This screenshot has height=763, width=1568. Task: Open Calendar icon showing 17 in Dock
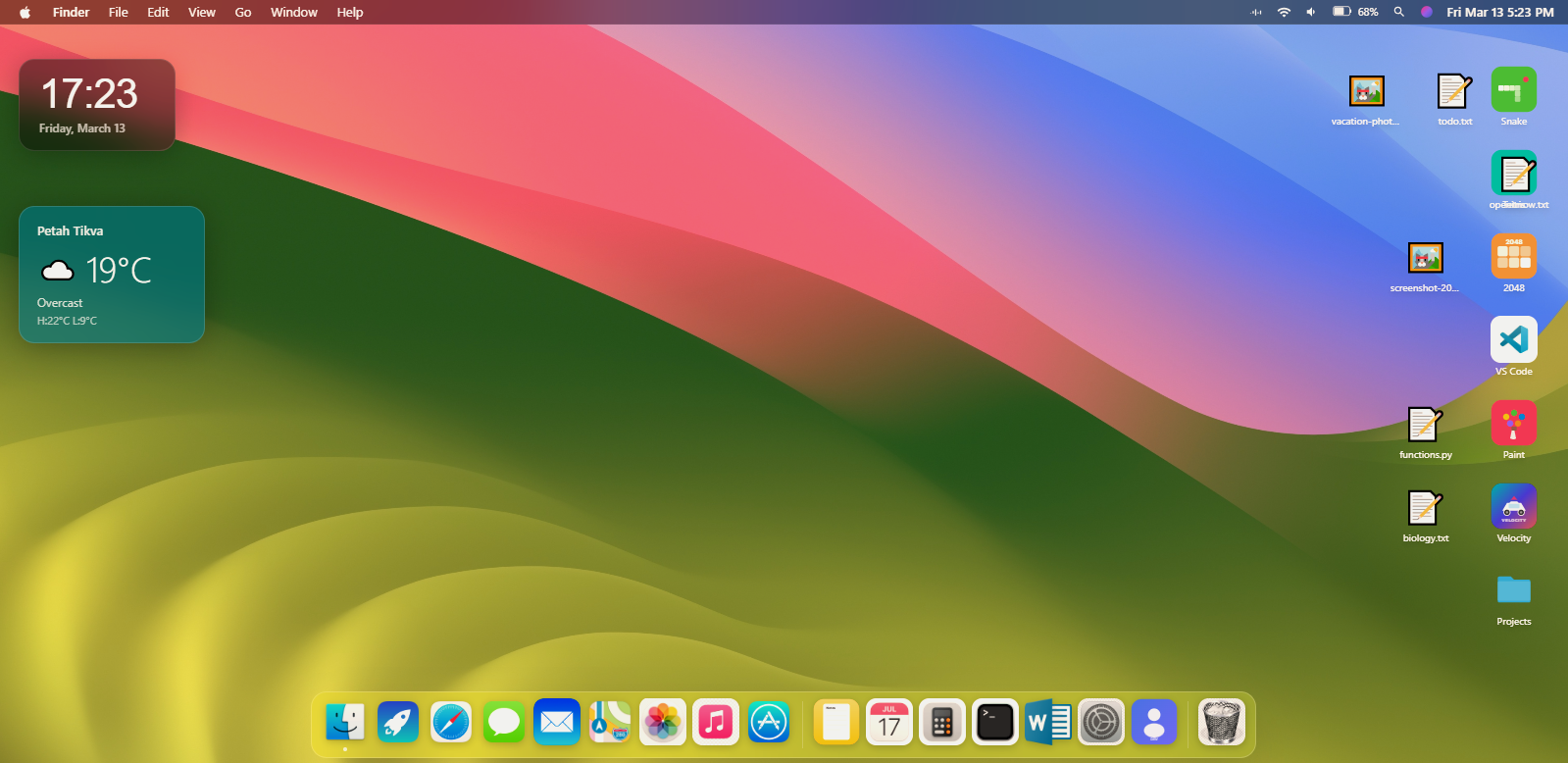(x=889, y=724)
